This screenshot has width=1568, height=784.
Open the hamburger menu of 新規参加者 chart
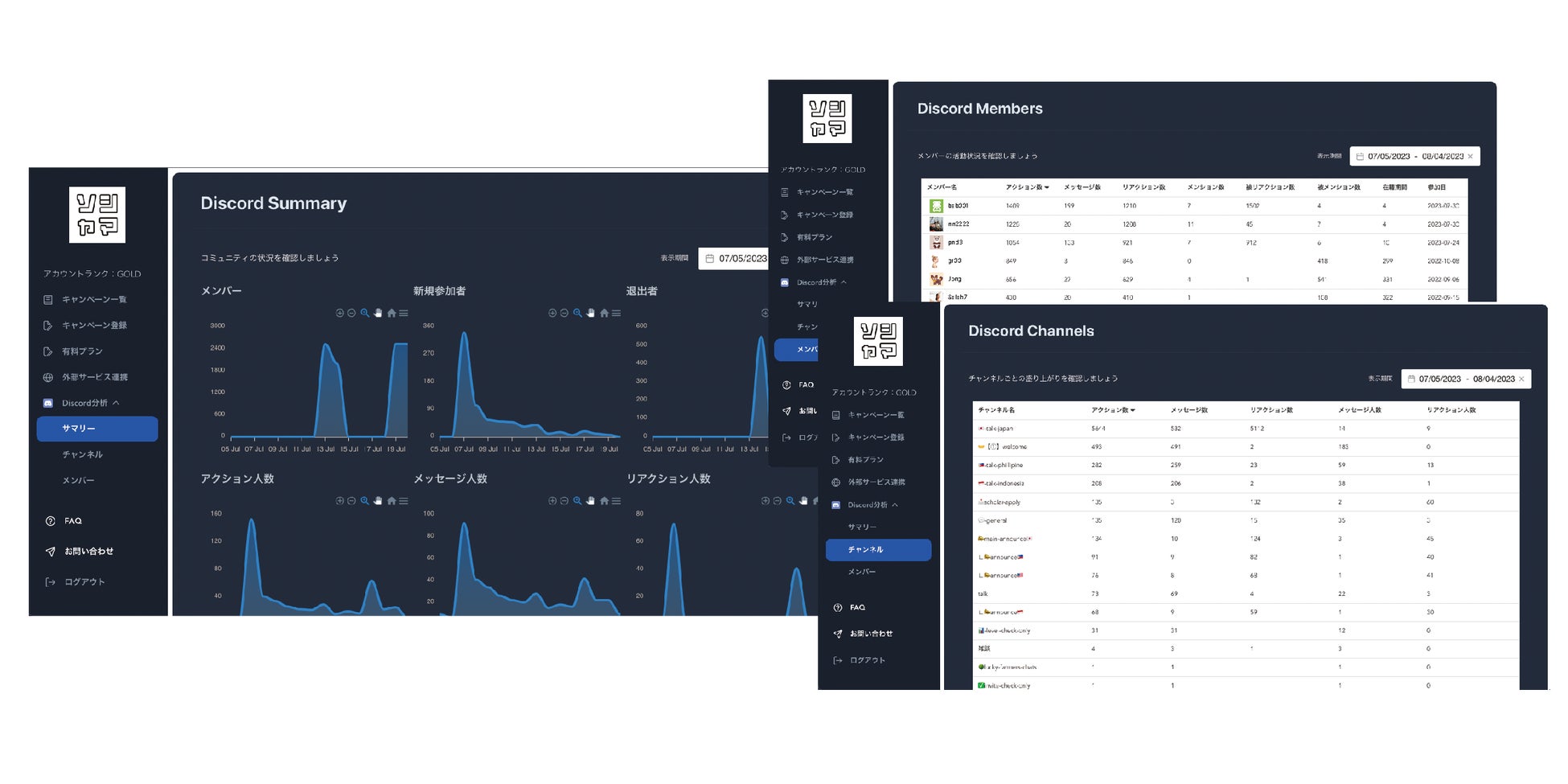[x=617, y=313]
